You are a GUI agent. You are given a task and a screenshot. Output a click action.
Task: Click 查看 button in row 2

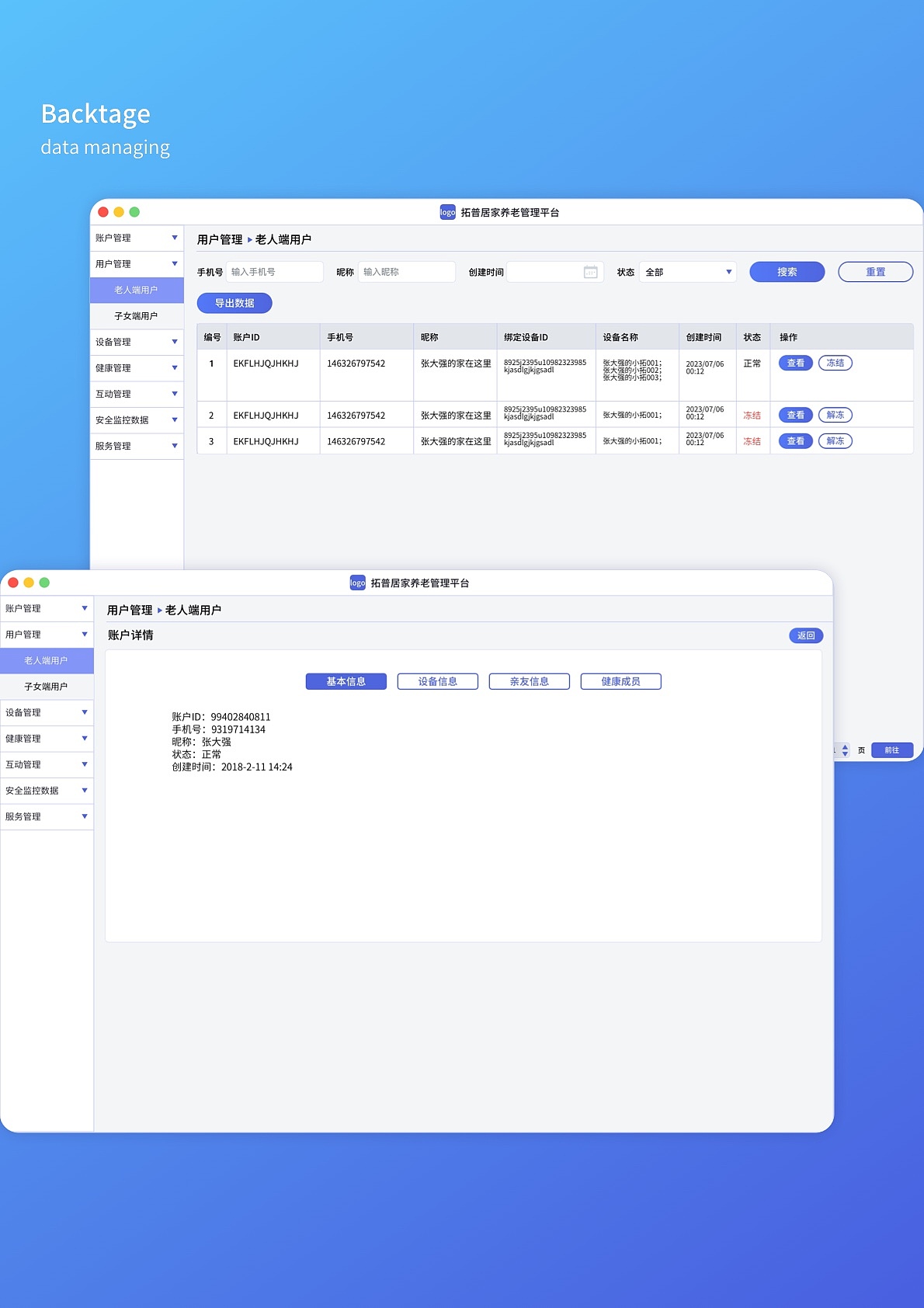796,415
